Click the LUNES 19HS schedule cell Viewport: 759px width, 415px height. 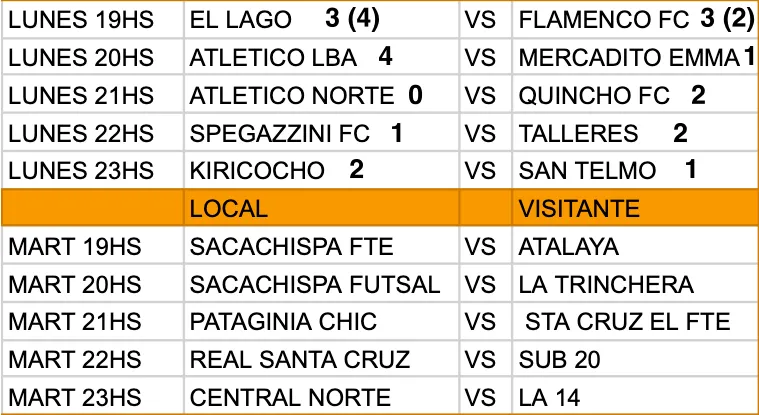point(92,19)
